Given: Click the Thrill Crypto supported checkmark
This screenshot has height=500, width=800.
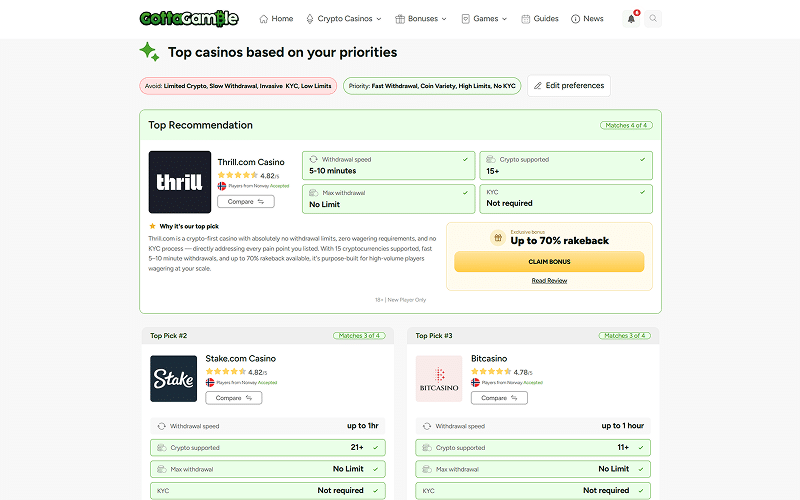Looking at the screenshot, I should 642,159.
